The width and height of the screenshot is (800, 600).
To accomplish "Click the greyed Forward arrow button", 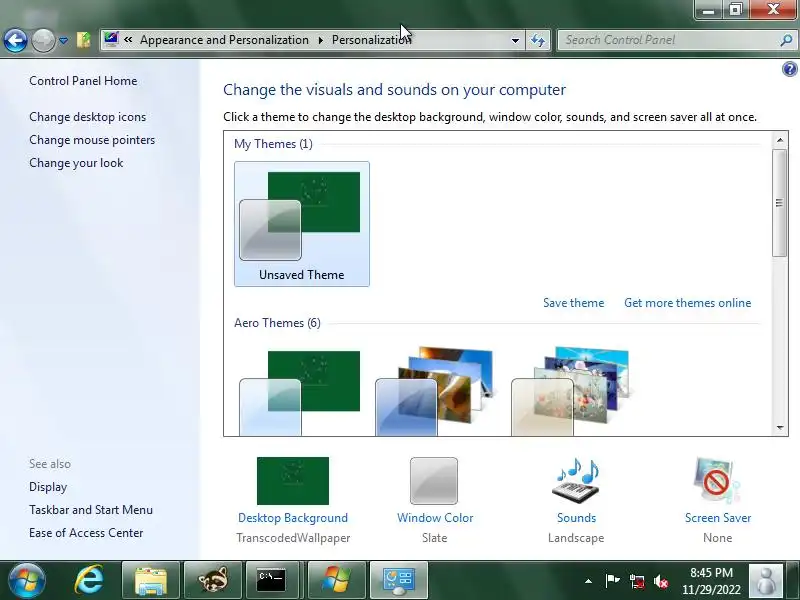I will click(43, 40).
